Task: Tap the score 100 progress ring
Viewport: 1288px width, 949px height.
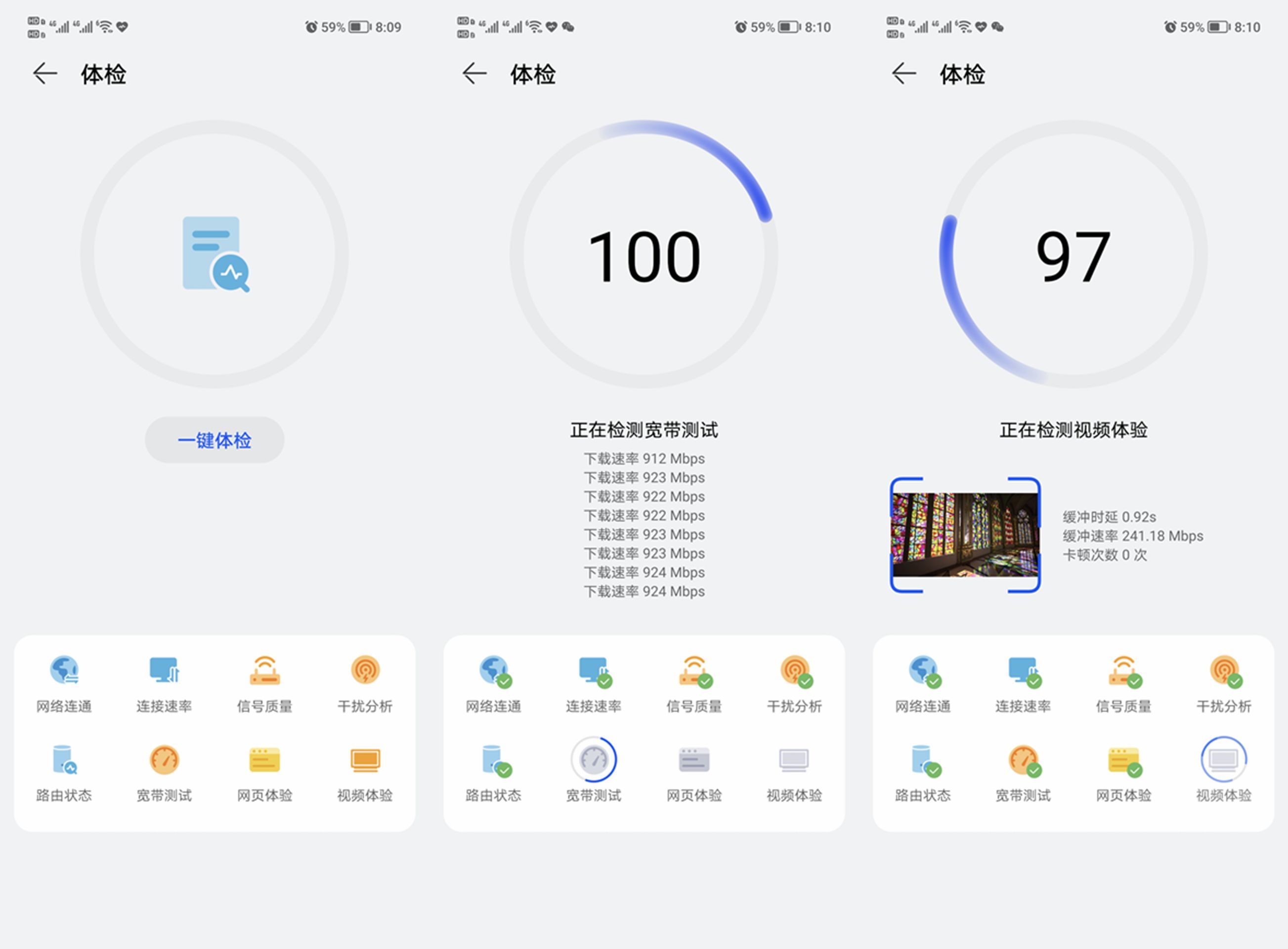Action: coord(644,254)
